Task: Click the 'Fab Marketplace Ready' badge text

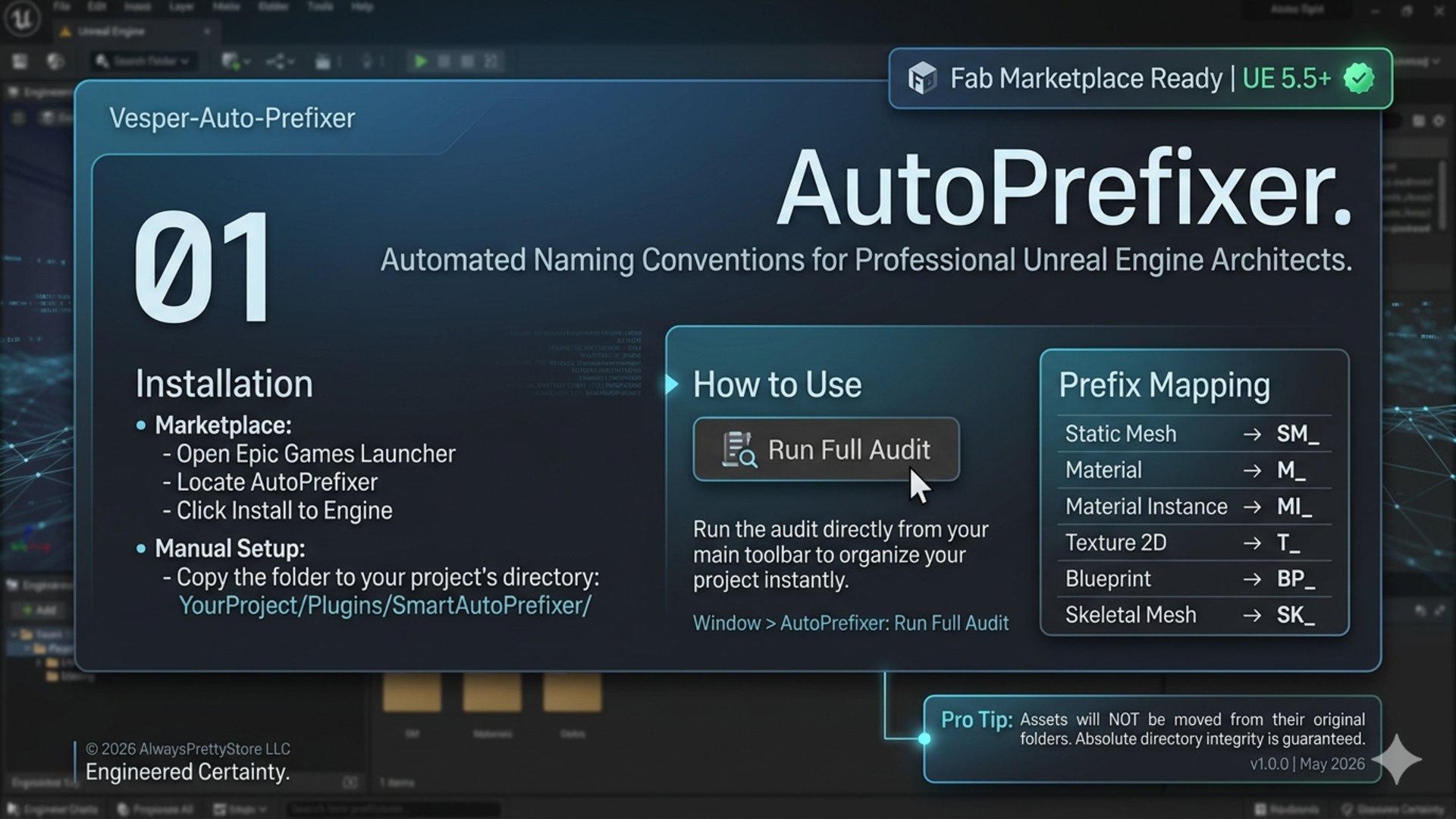Action: pyautogui.click(x=1086, y=78)
